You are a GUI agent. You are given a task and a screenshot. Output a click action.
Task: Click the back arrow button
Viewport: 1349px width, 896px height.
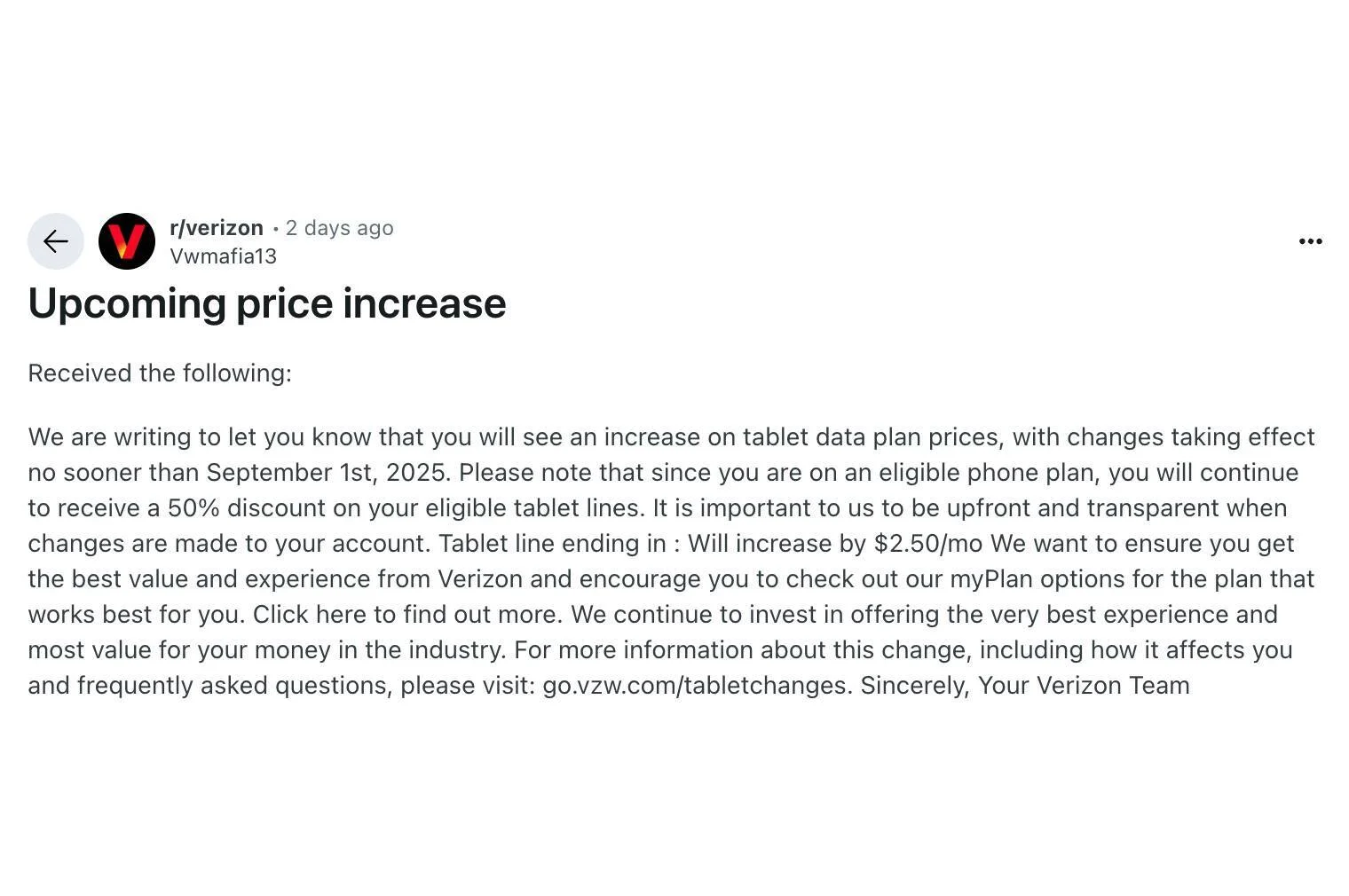point(56,241)
